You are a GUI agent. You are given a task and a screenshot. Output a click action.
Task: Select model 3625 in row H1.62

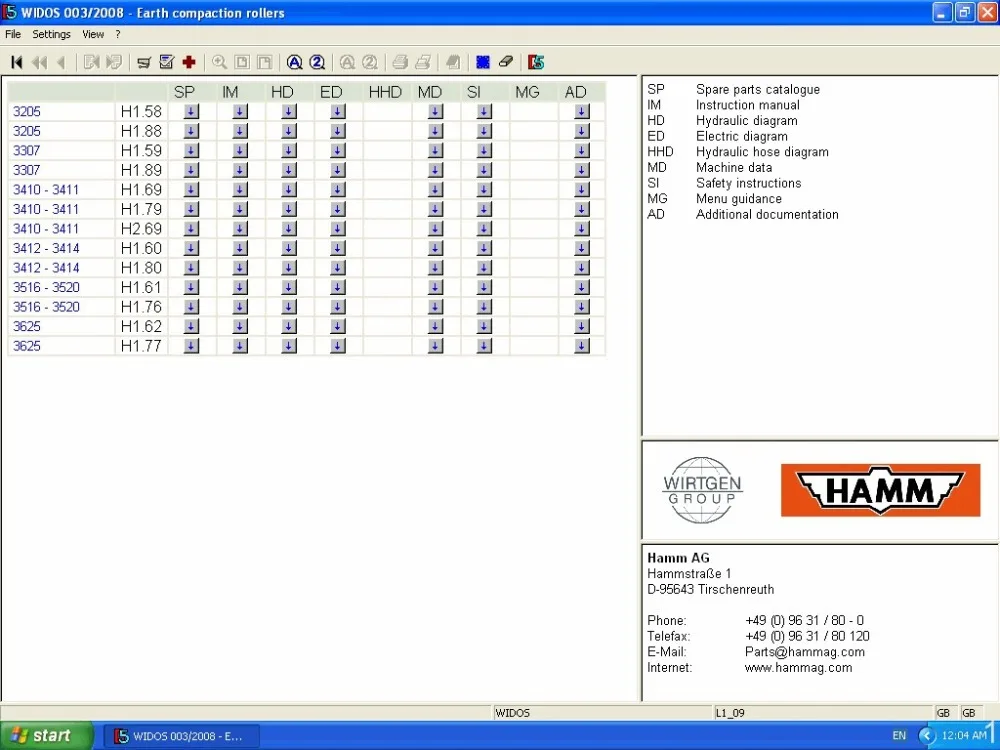(x=27, y=327)
